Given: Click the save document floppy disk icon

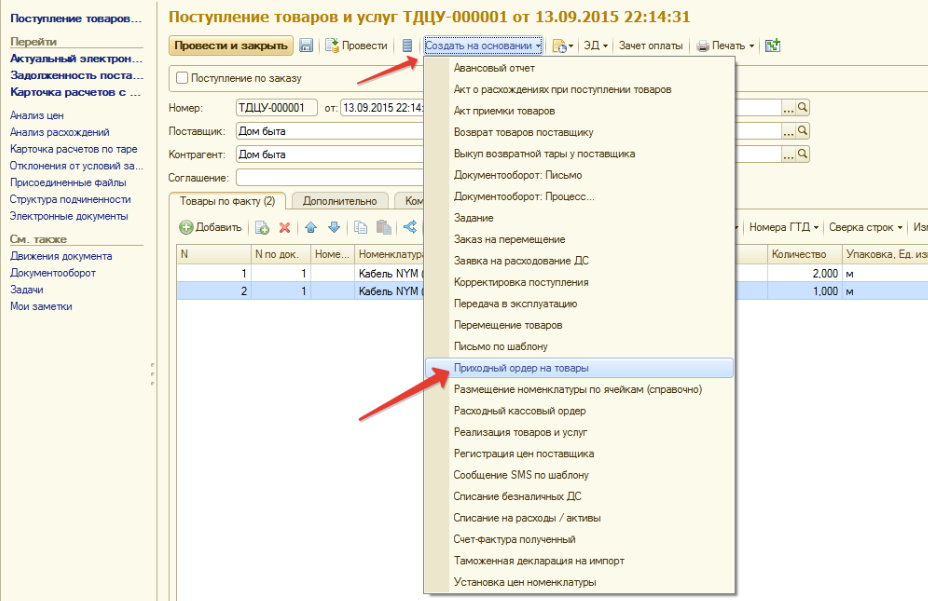Looking at the screenshot, I should (306, 46).
